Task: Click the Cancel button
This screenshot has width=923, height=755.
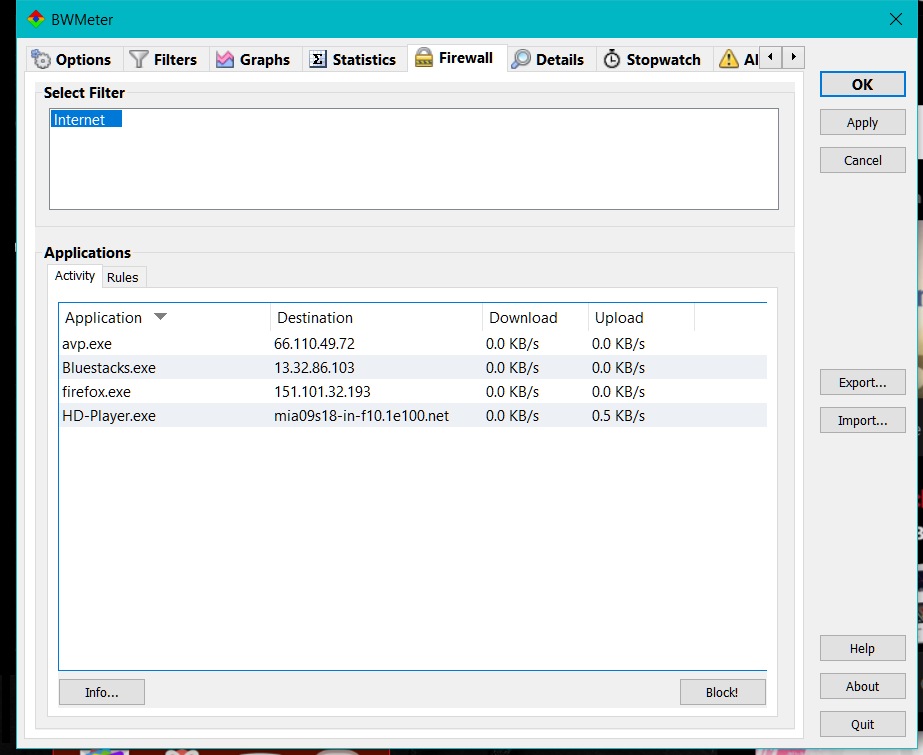Action: click(862, 160)
